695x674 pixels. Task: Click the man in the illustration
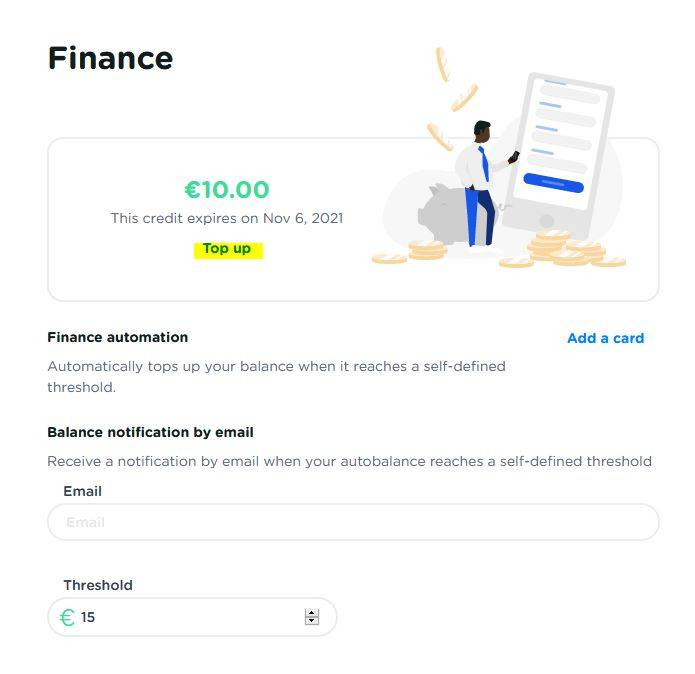point(482,180)
